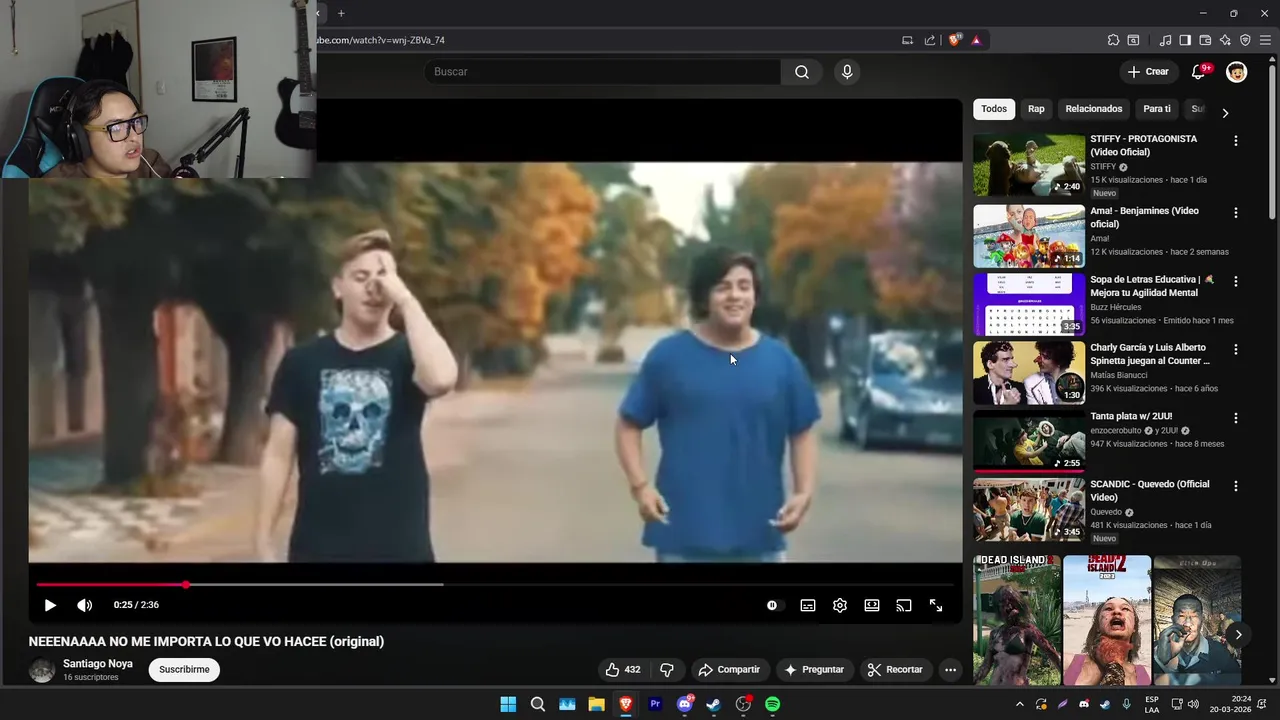Viewport: 1280px width, 720px height.
Task: Open Brave main hamburger menu
Action: (x=1265, y=40)
